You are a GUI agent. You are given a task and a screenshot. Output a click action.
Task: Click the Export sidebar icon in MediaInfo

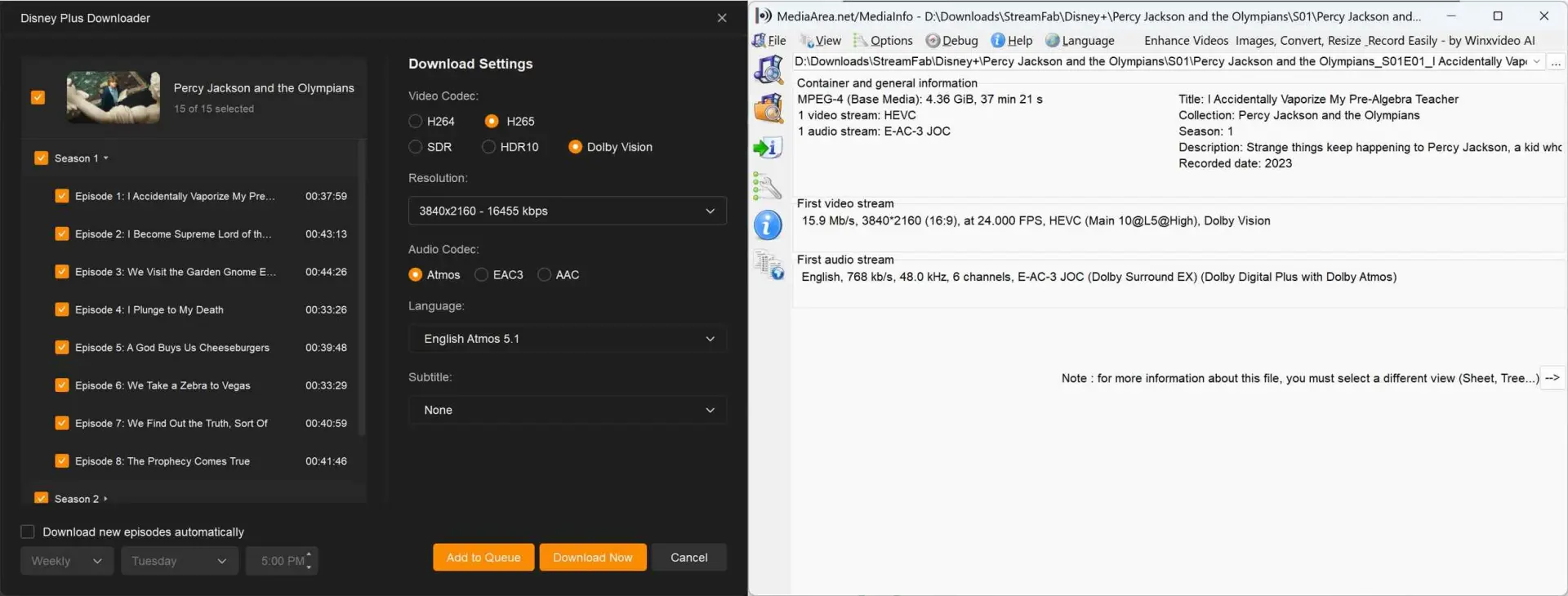point(768,147)
